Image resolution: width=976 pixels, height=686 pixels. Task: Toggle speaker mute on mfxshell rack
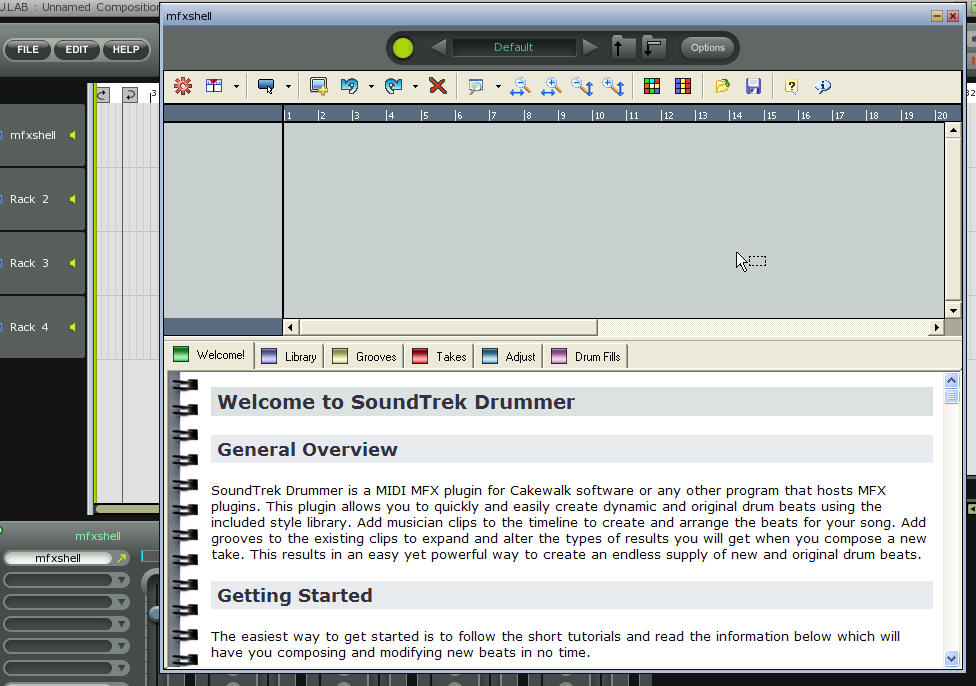pyautogui.click(x=73, y=135)
